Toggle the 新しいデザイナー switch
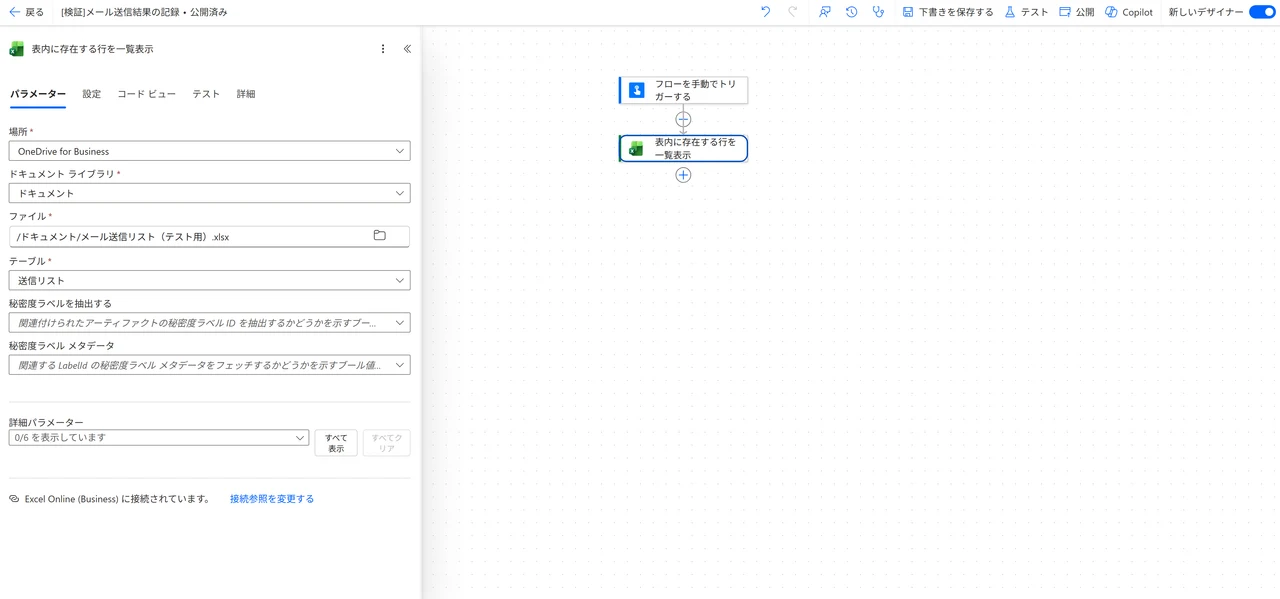This screenshot has width=1280, height=599. point(1262,12)
